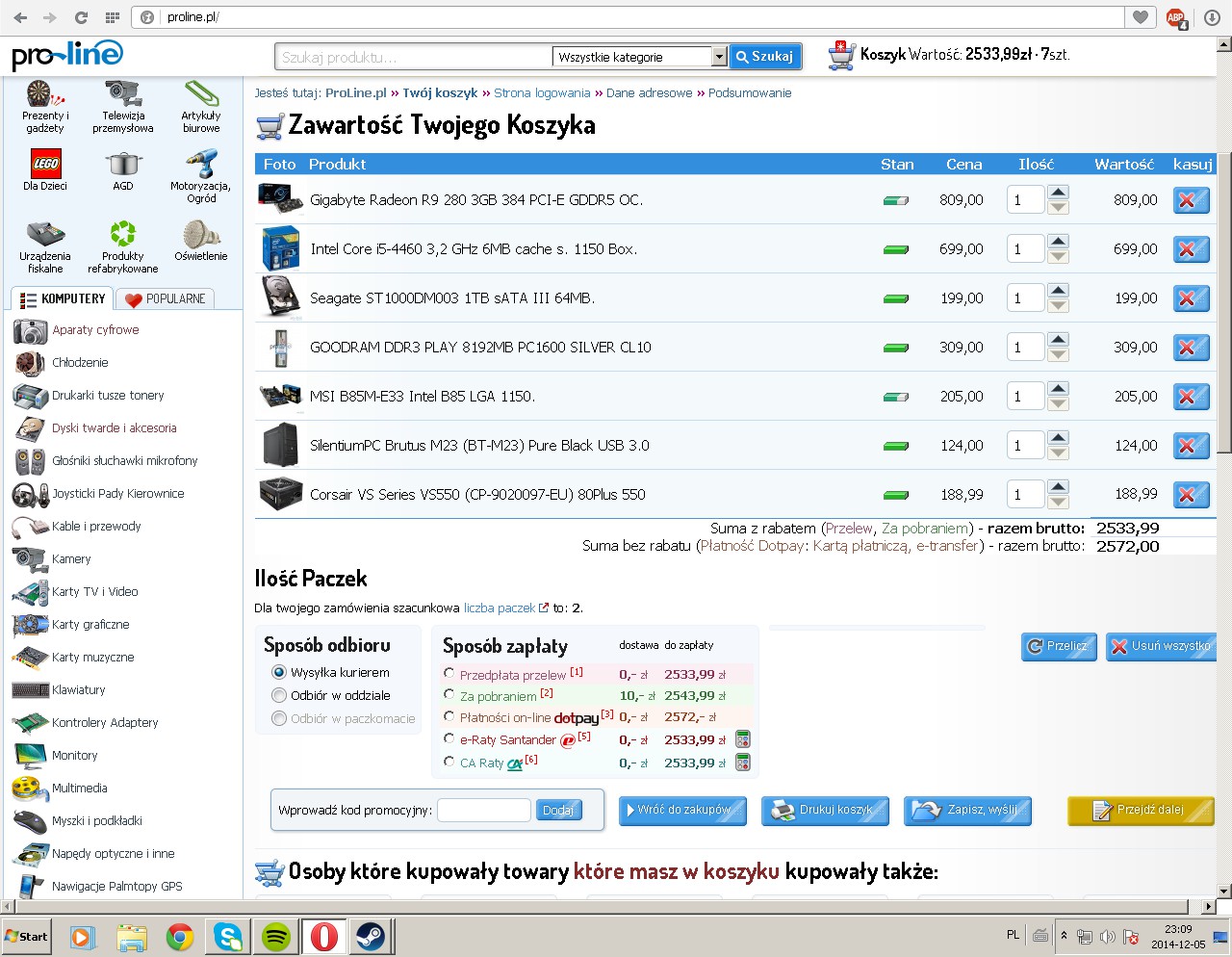
Task: Choose e-Raty Santander payment option
Action: point(449,738)
